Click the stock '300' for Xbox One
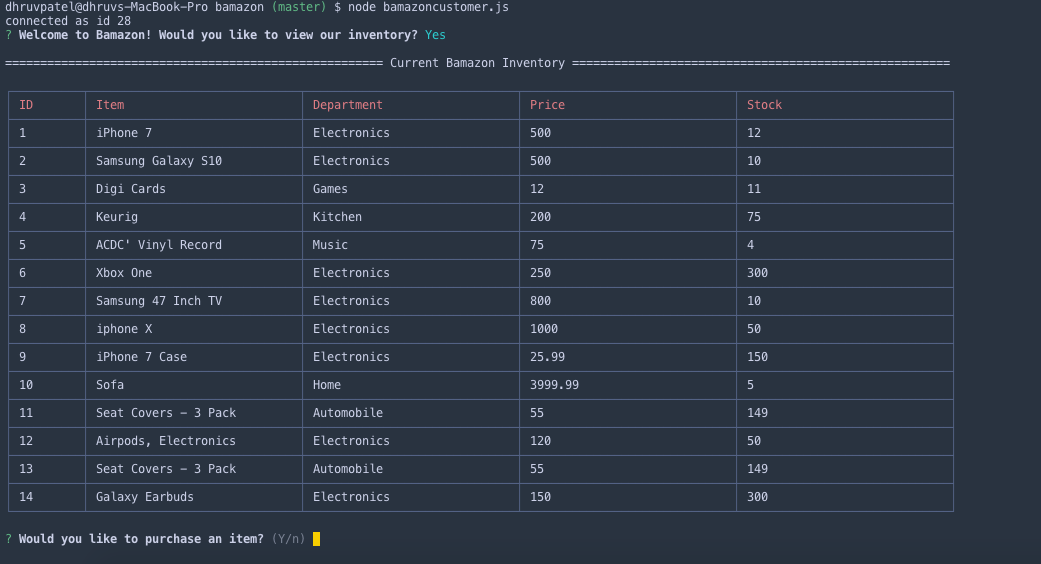 (758, 273)
